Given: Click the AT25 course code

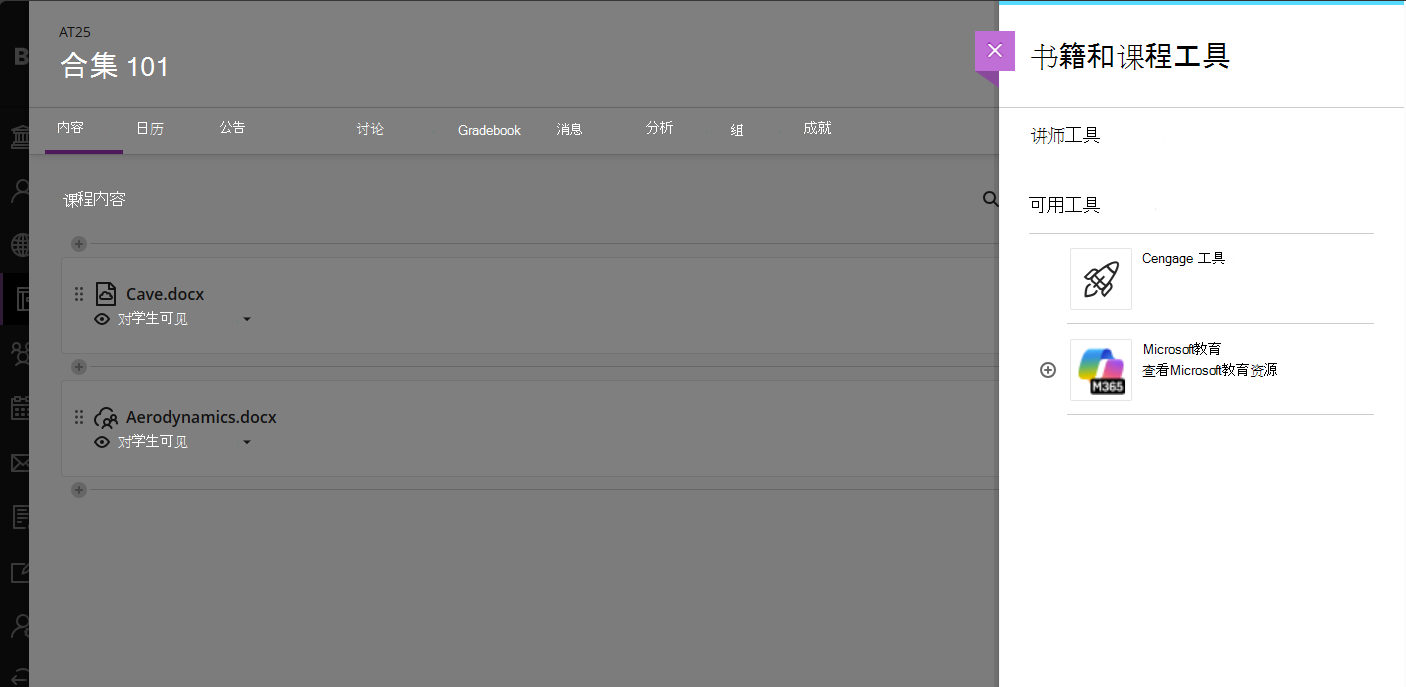Looking at the screenshot, I should (75, 32).
